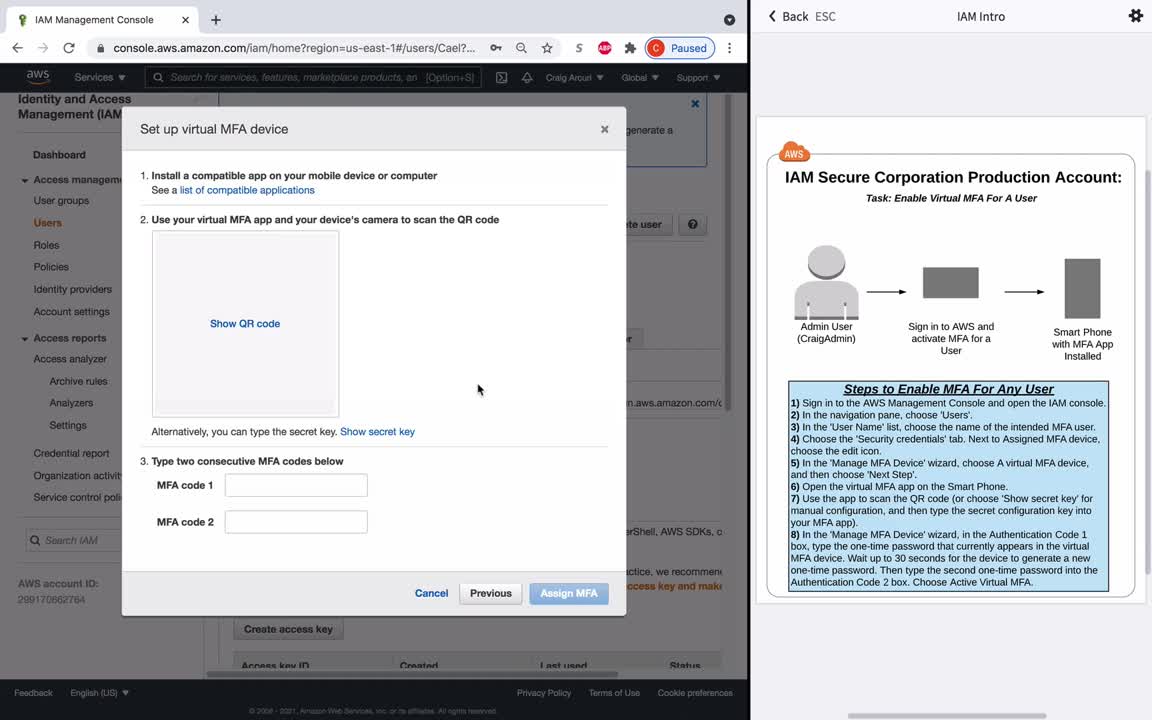Screen dimensions: 1152x720
Task: Open User groups in sidebar
Action: (61, 200)
